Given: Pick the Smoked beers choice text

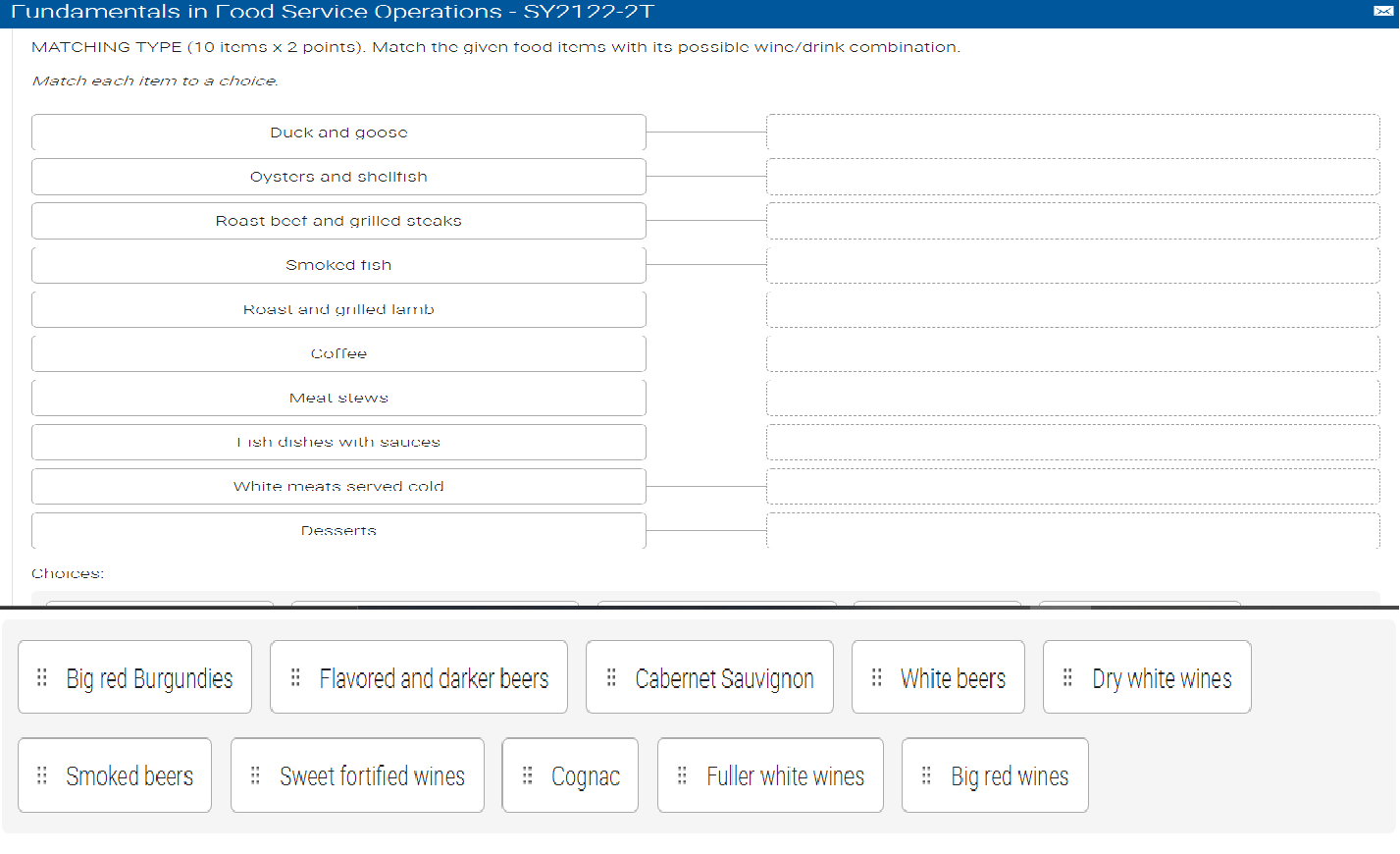Looking at the screenshot, I should pyautogui.click(x=130, y=776).
